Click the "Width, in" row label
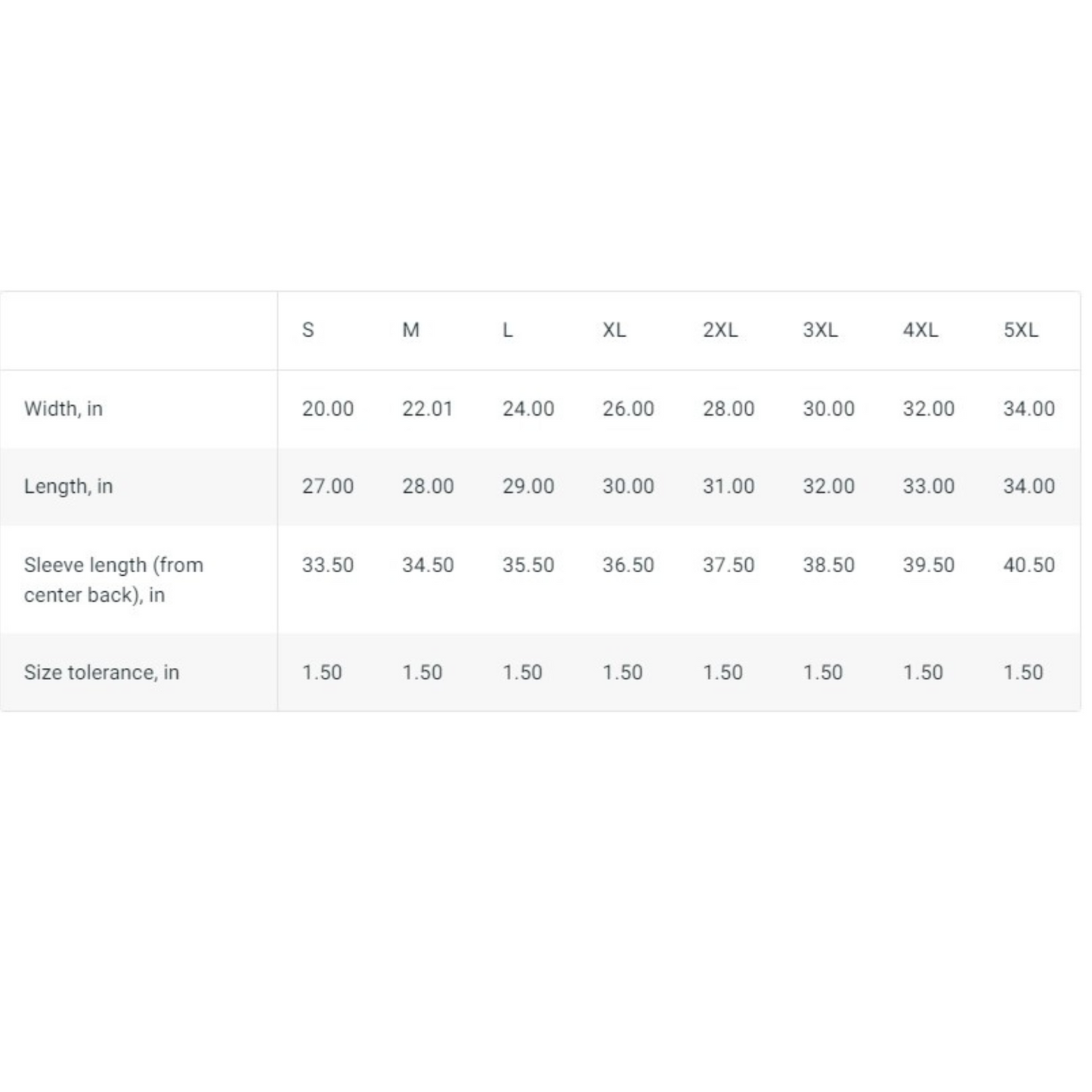Screen dimensions: 1092x1092 (63, 409)
